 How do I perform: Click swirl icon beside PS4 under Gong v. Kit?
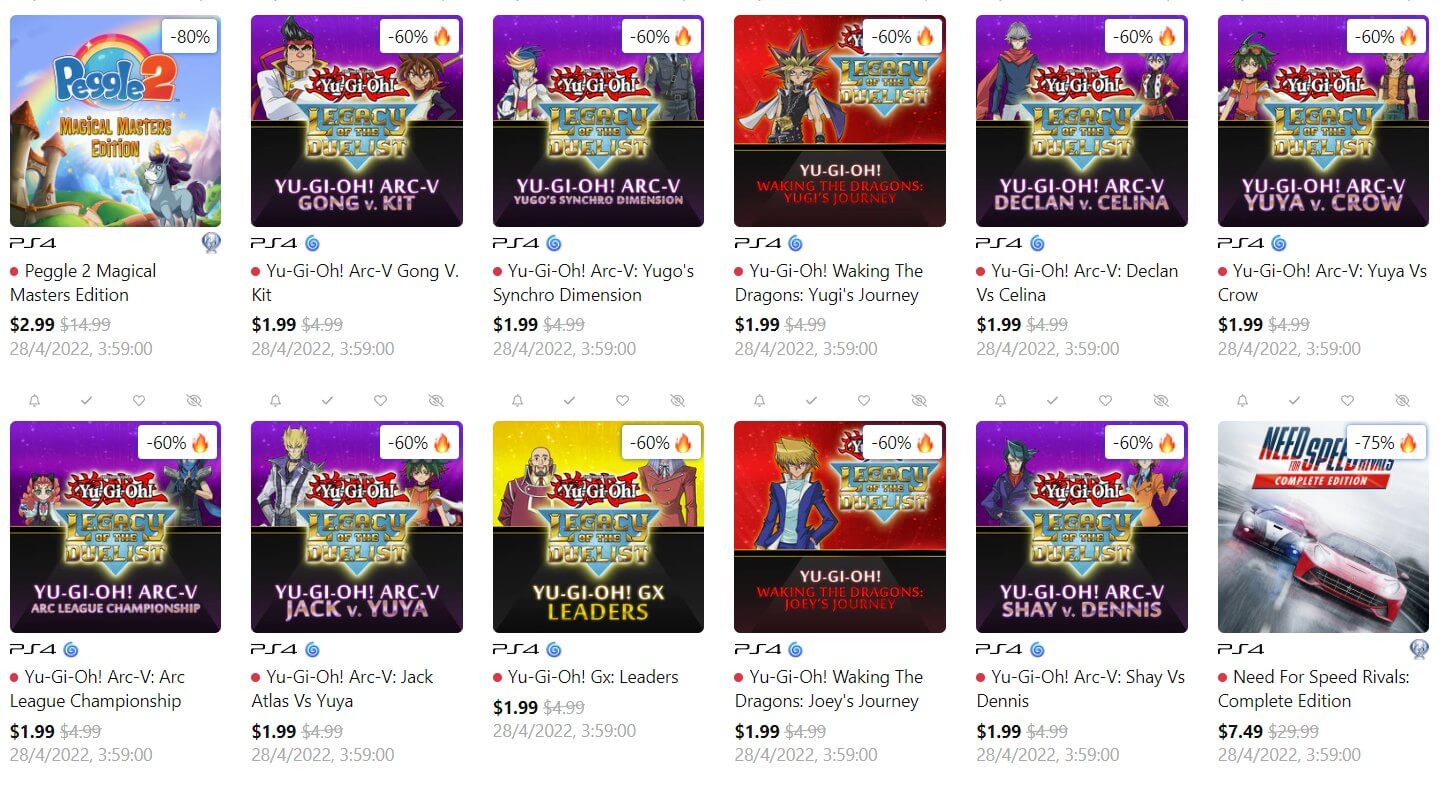(x=312, y=243)
